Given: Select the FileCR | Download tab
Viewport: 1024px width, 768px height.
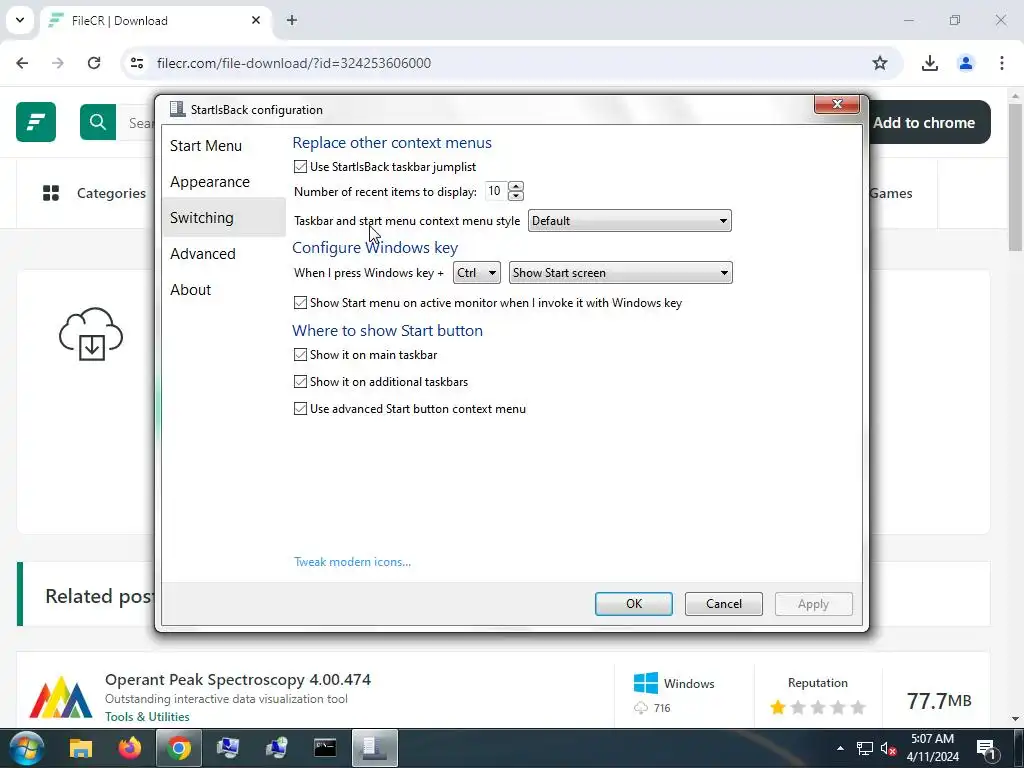Looking at the screenshot, I should (x=155, y=21).
